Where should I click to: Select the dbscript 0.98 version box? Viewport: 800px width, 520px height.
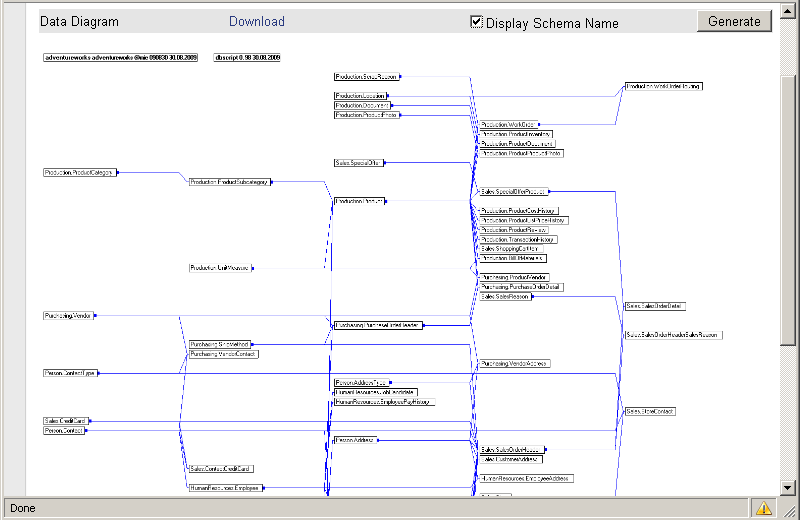click(247, 58)
